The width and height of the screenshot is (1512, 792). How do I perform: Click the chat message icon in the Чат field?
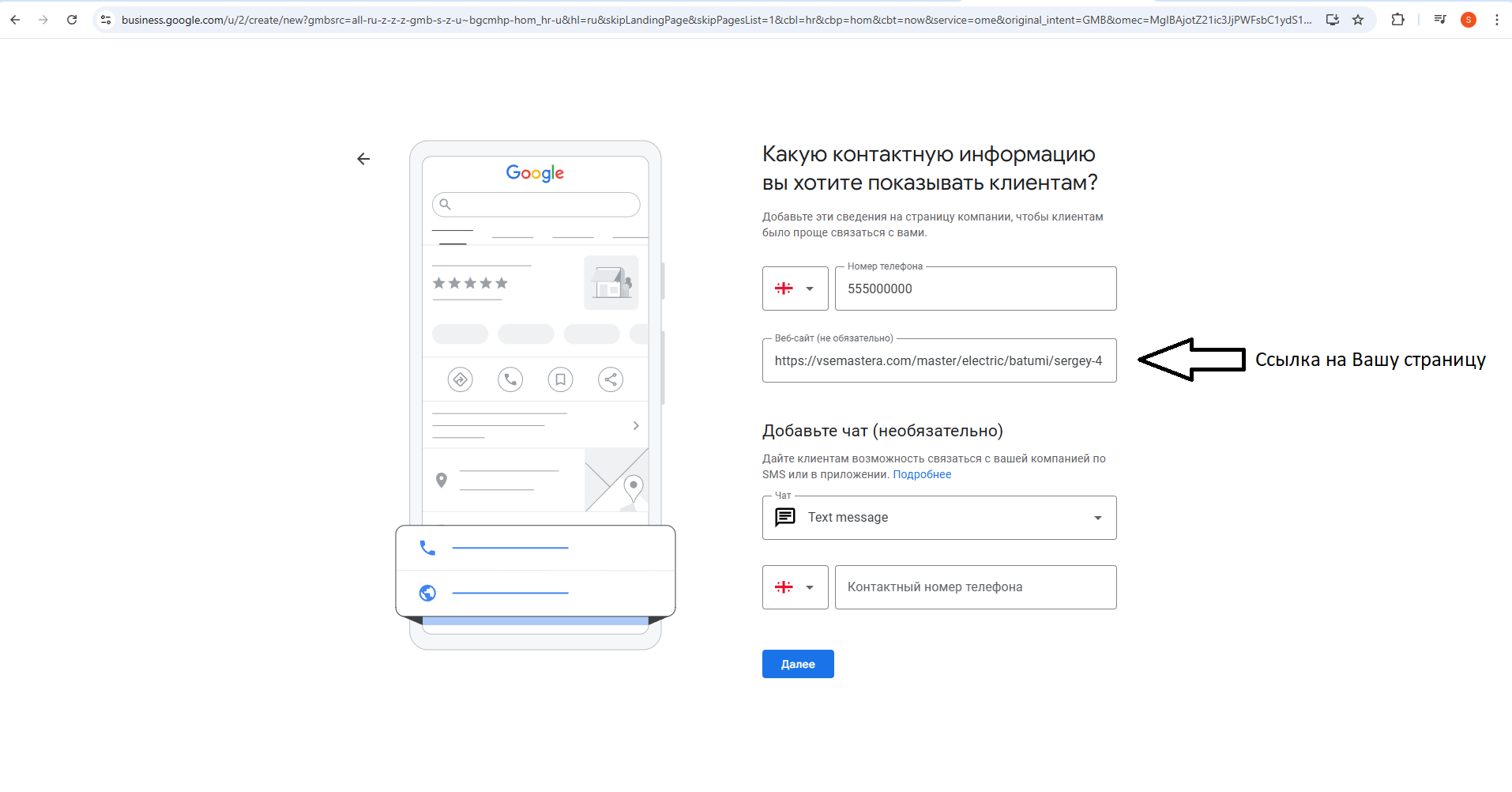(x=785, y=518)
